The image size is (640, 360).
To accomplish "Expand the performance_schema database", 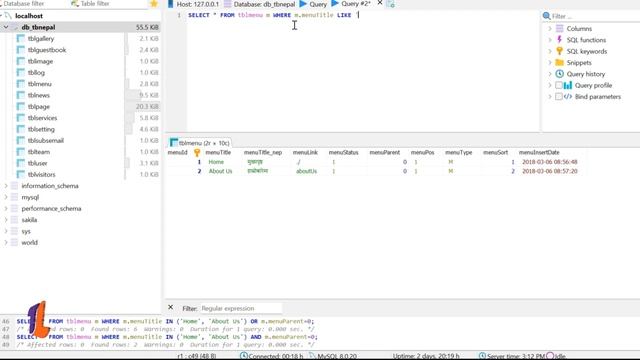I will point(6,209).
